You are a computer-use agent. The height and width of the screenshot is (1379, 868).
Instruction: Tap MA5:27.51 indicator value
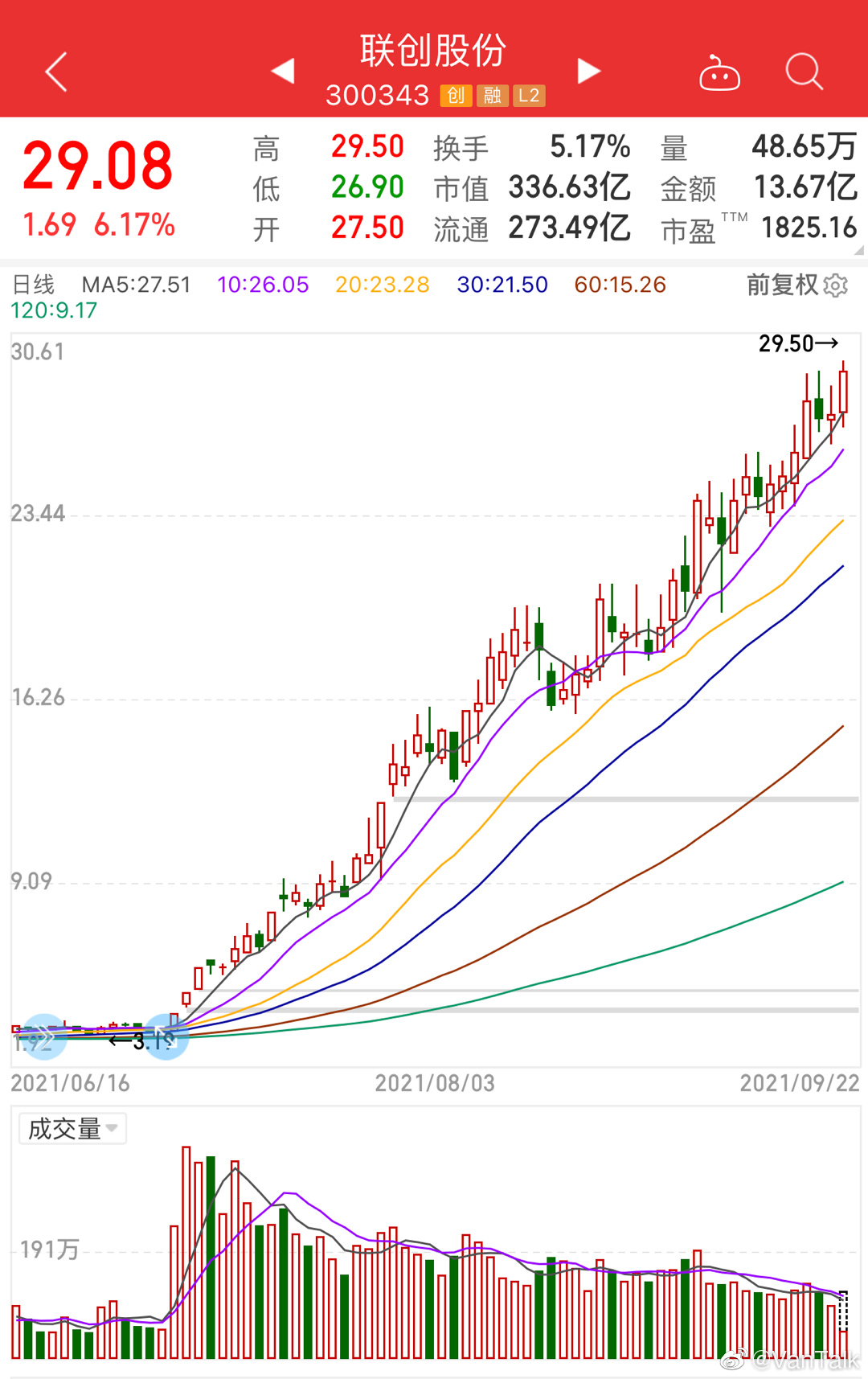click(x=137, y=285)
